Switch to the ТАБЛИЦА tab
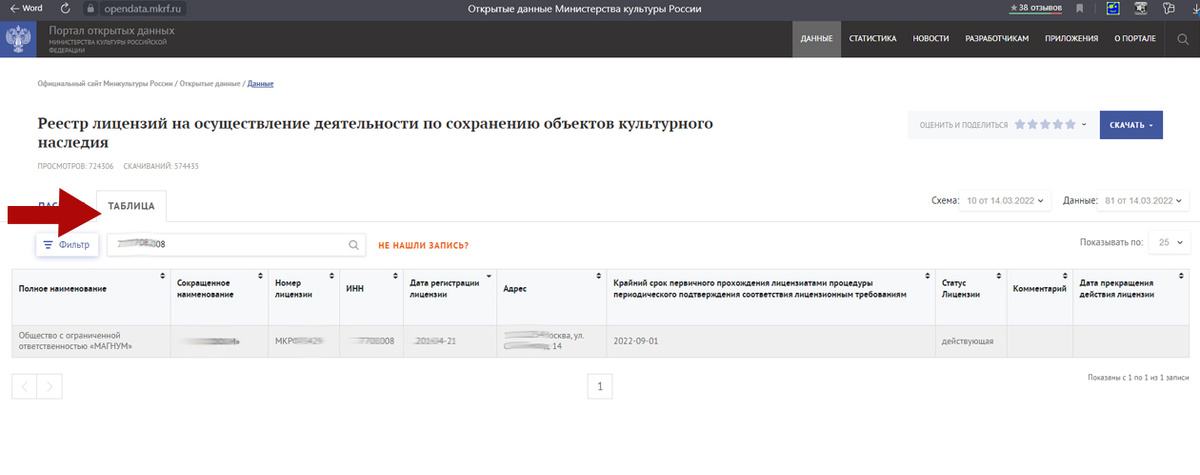The height and width of the screenshot is (475, 1200). [131, 205]
